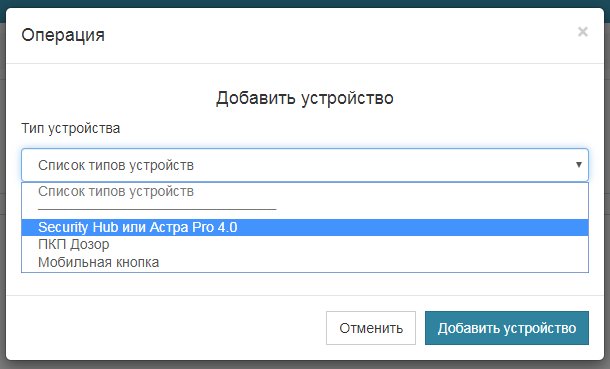The image size is (610, 369).
Task: Click blank space right of the Мобильная кнопка entry
Action: point(373,262)
